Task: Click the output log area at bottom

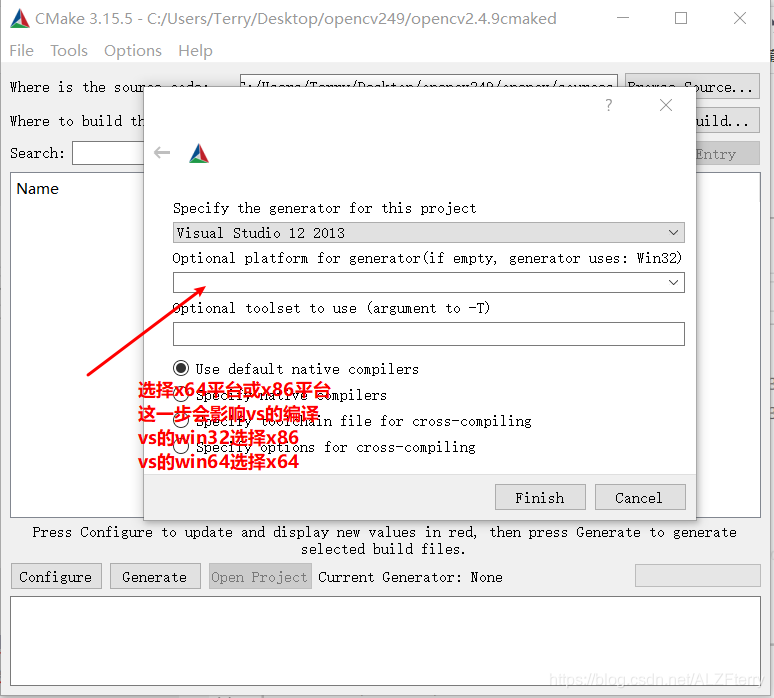Action: [386, 641]
